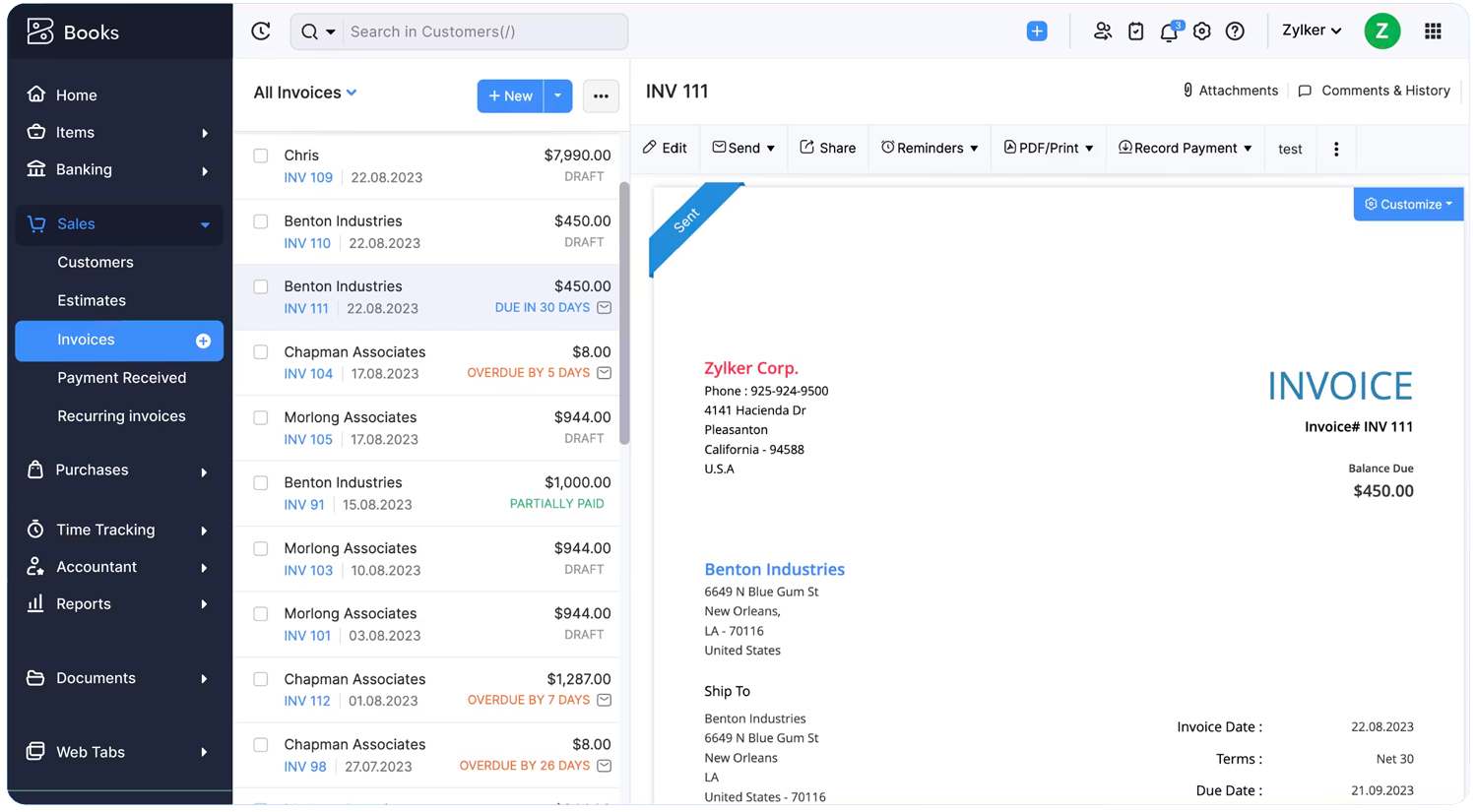Click the plus icon beside Invoices in sidebar

click(x=203, y=341)
